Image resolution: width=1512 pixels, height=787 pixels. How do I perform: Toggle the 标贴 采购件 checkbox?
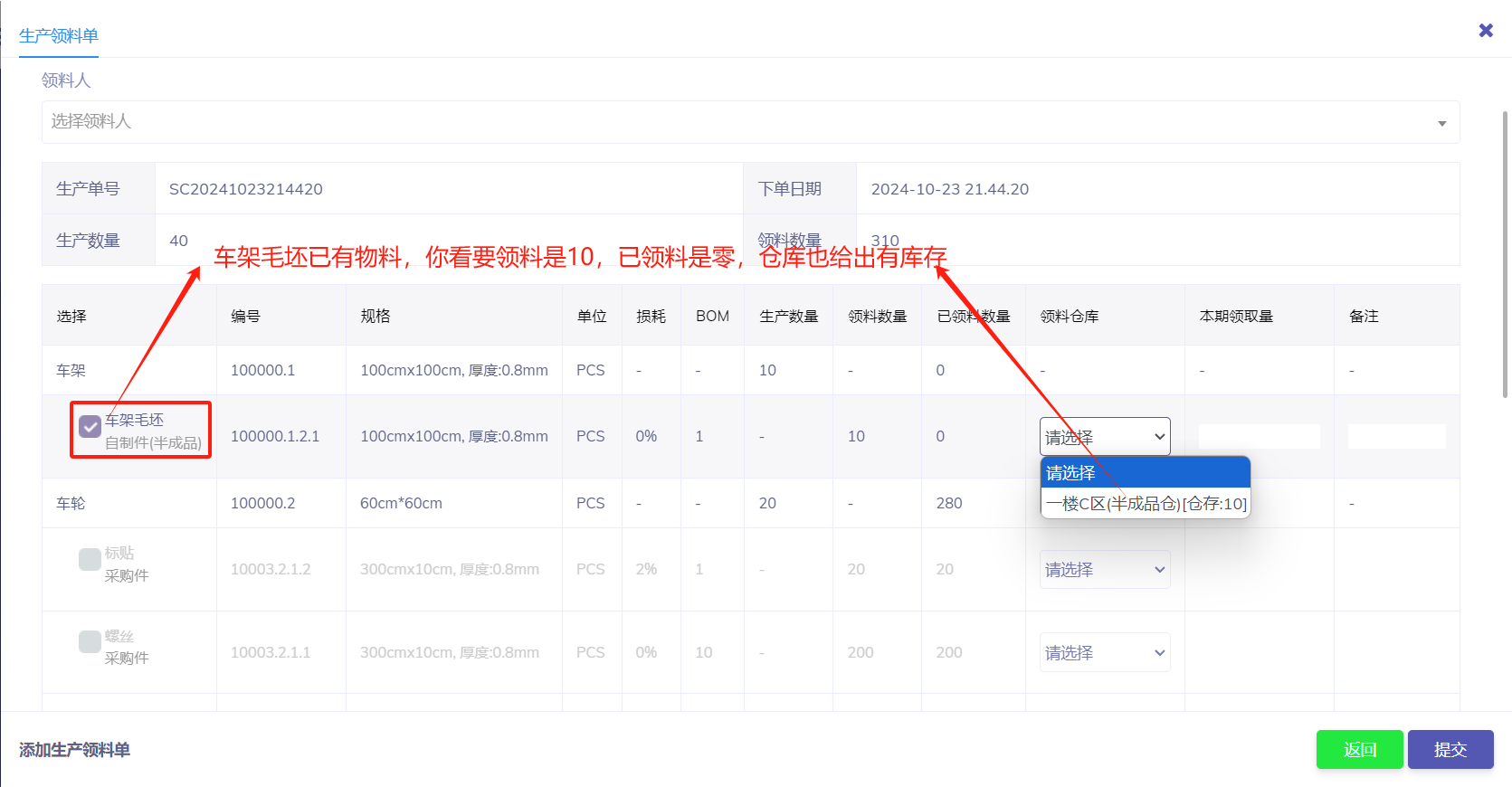coord(90,559)
